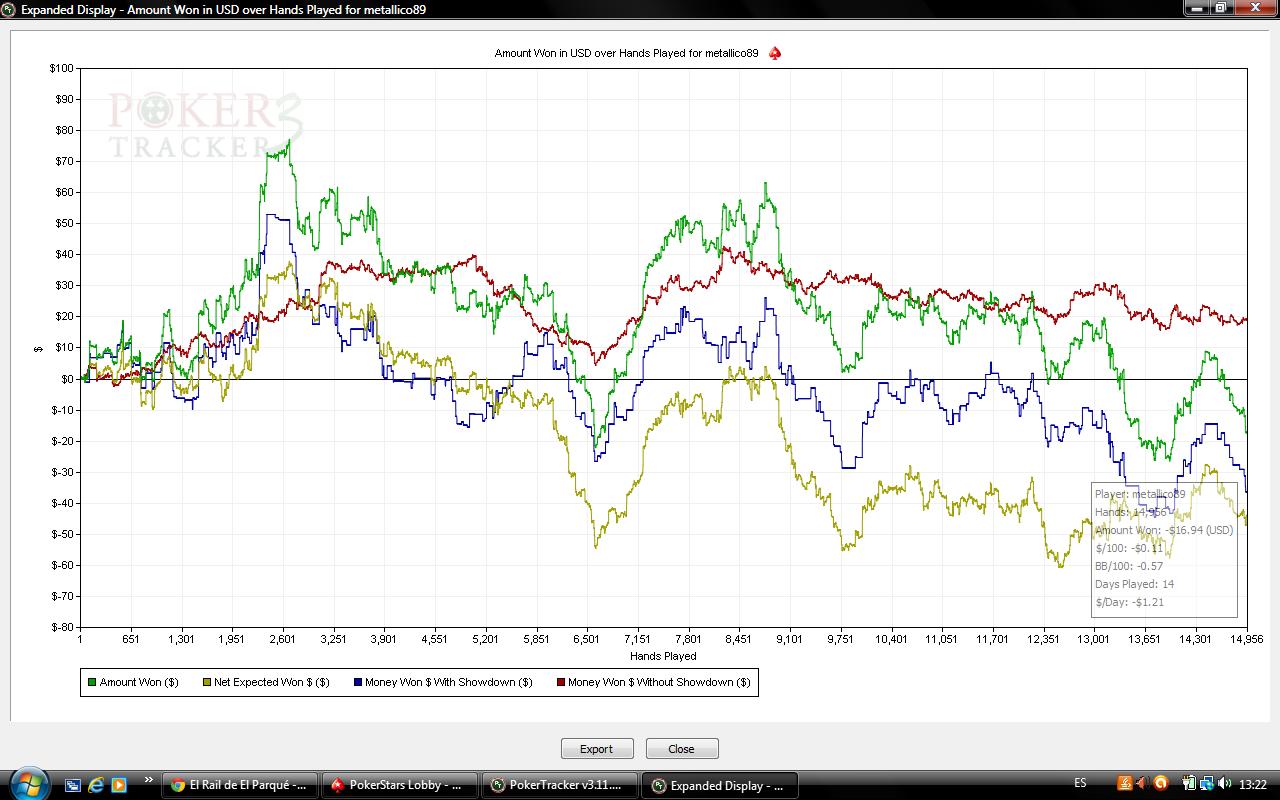Click the red Money Won Without Showdown swatch
This screenshot has width=1280, height=800.
[x=560, y=682]
